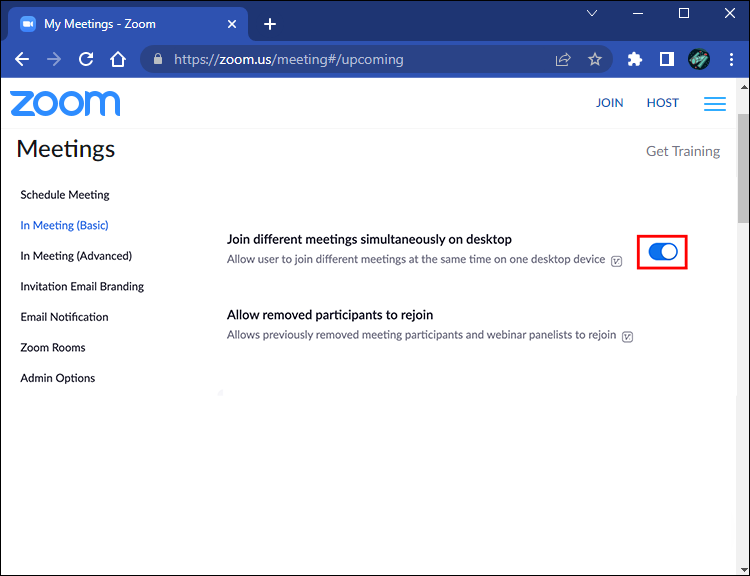Viewport: 750px width, 576px height.
Task: Click the HOST link in the header
Action: (x=662, y=103)
